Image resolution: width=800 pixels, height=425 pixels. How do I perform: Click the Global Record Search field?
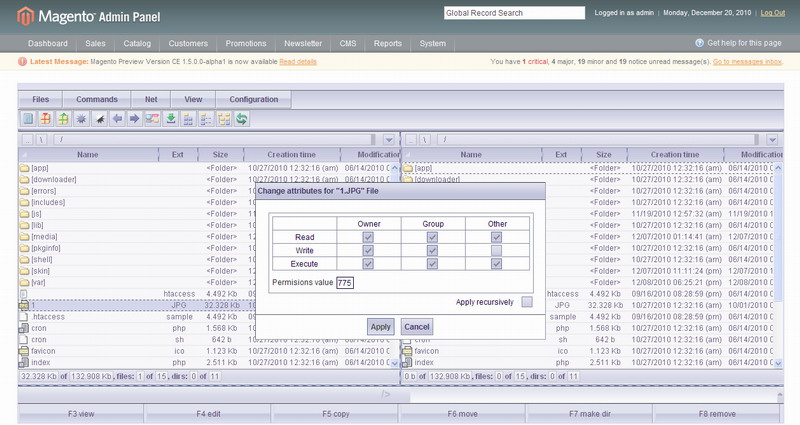[x=514, y=13]
